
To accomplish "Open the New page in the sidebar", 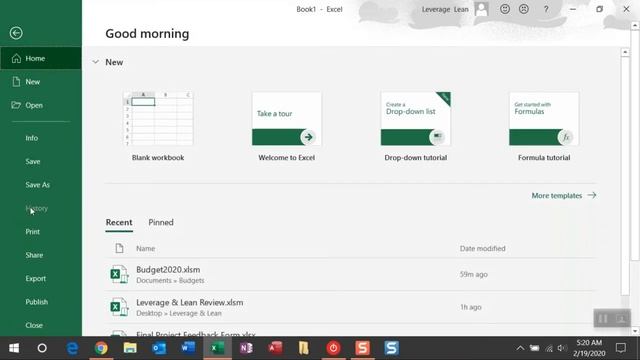I will (x=41, y=82).
